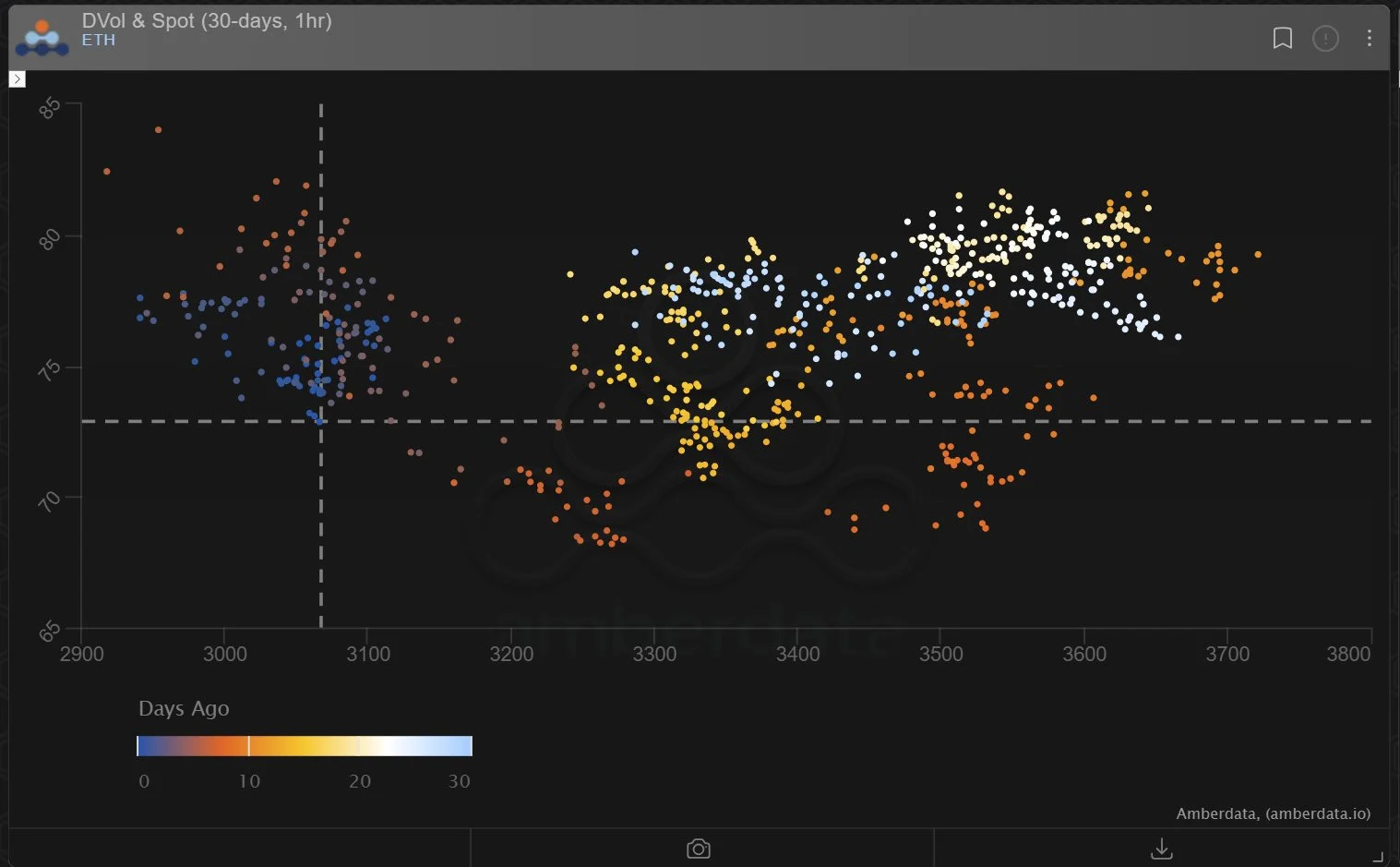This screenshot has height=867, width=1400.
Task: Click the x-axis label 3300
Action: point(654,654)
